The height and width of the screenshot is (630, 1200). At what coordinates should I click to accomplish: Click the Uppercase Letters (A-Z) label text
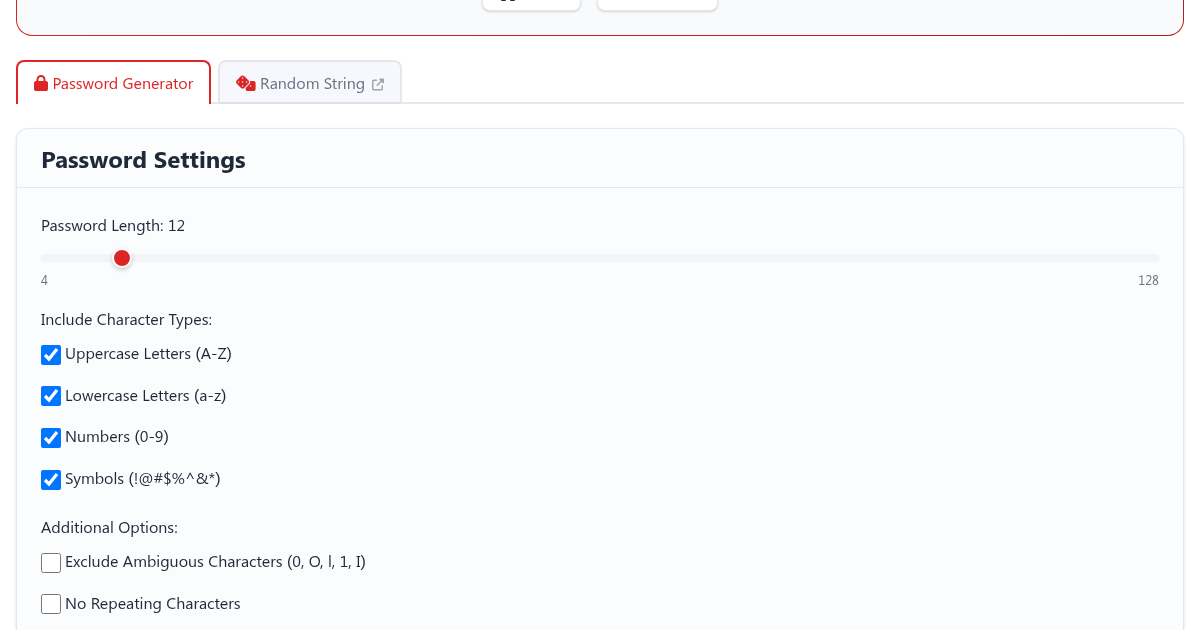tap(148, 354)
